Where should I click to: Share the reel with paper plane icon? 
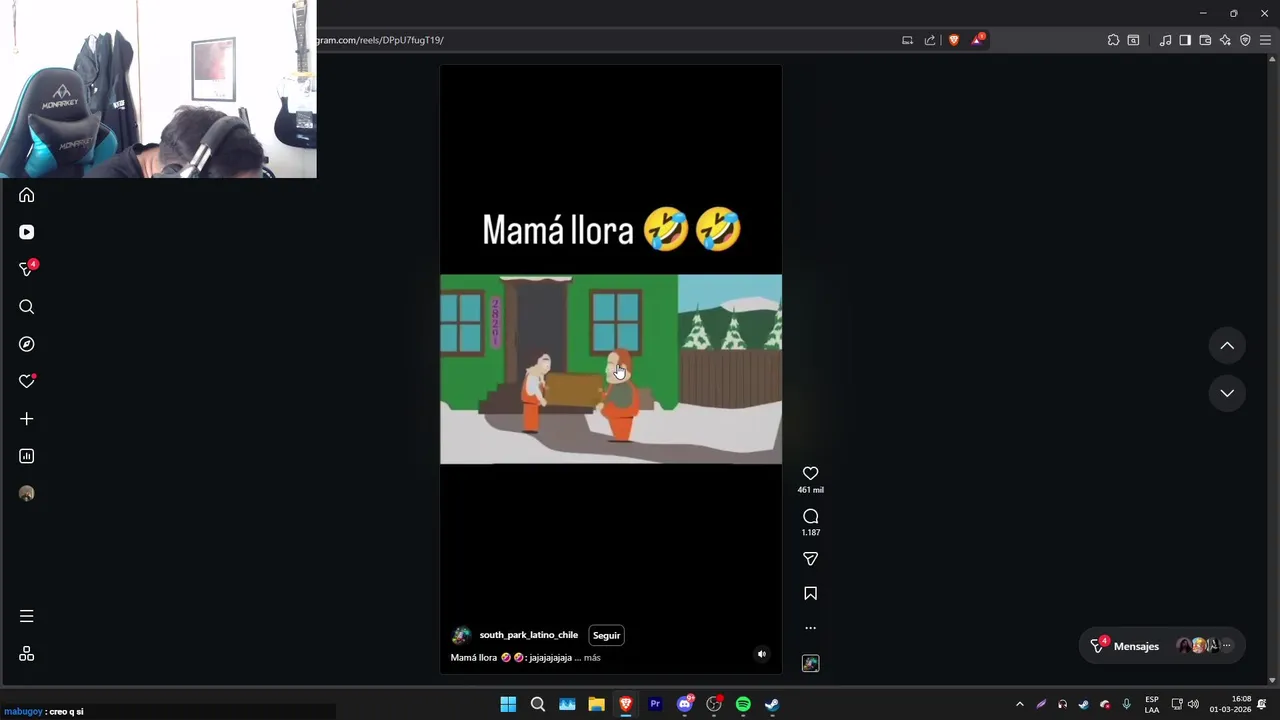tap(811, 559)
